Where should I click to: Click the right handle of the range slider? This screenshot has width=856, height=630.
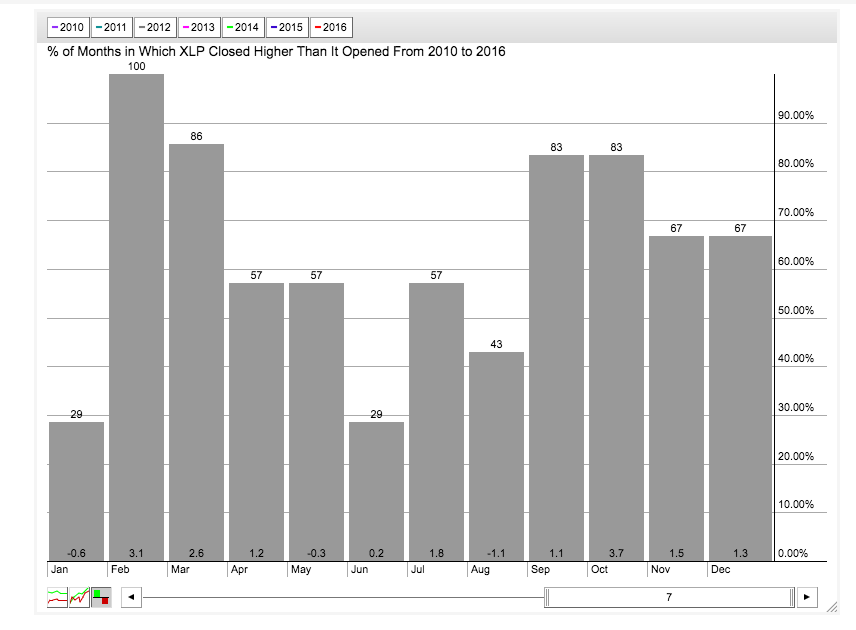coord(792,597)
